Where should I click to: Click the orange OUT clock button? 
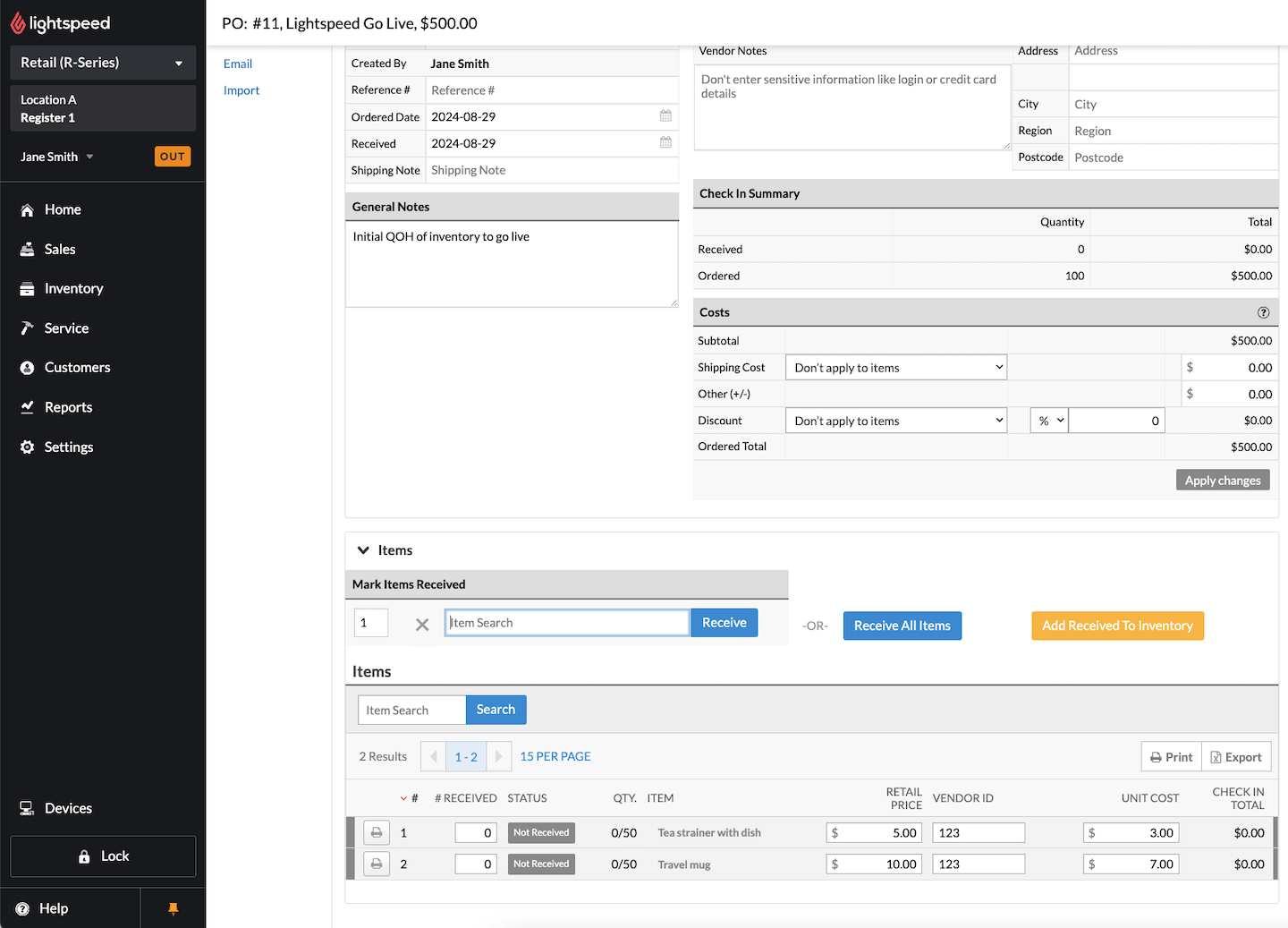click(173, 157)
